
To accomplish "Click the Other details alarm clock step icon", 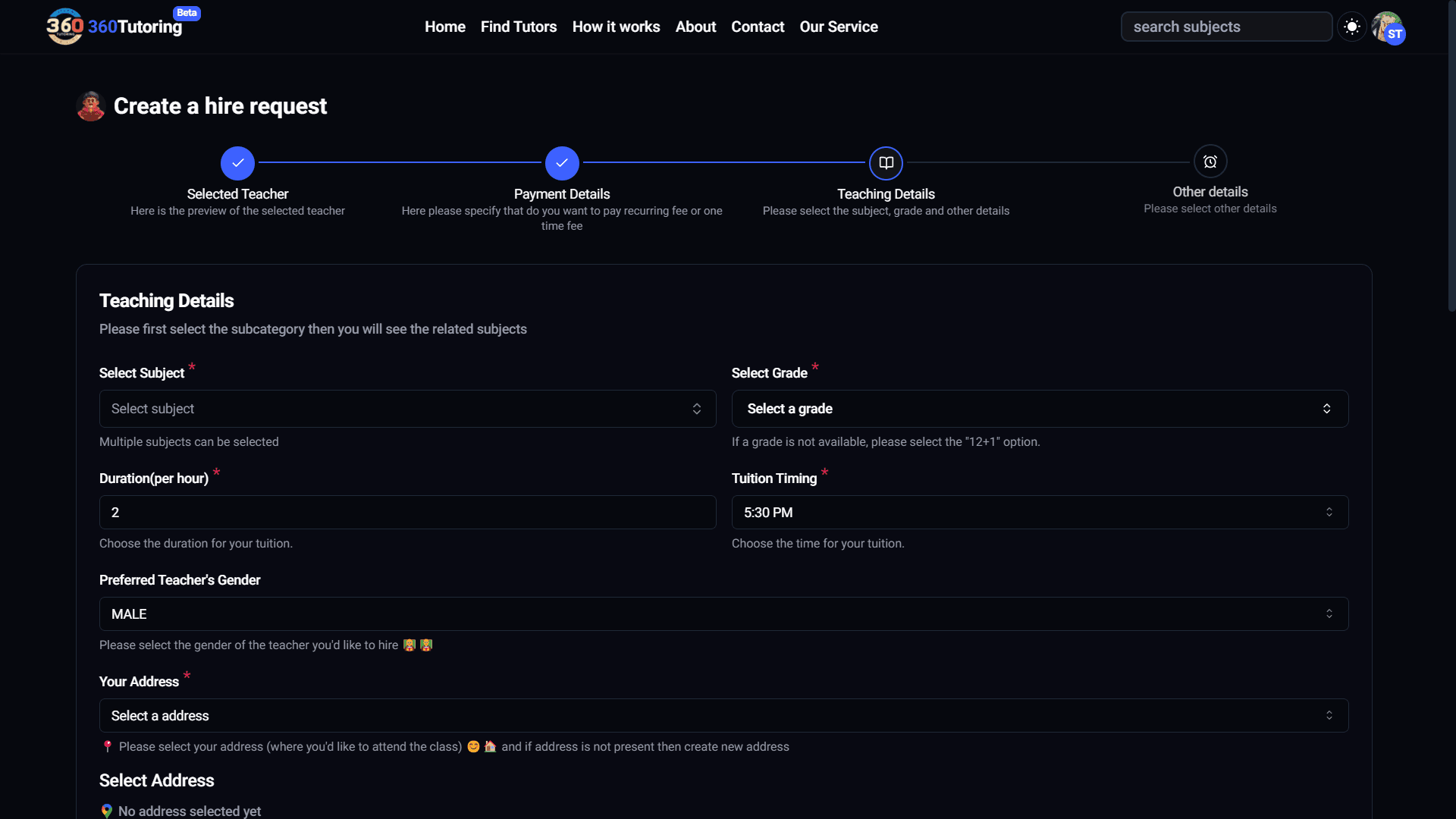I will 1210,162.
